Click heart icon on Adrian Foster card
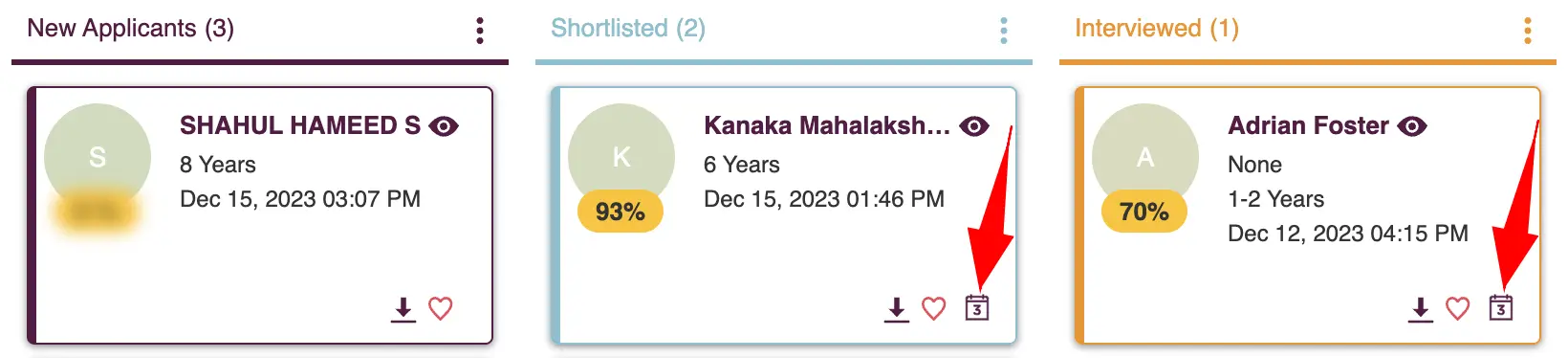The width and height of the screenshot is (1568, 358). point(1458,309)
